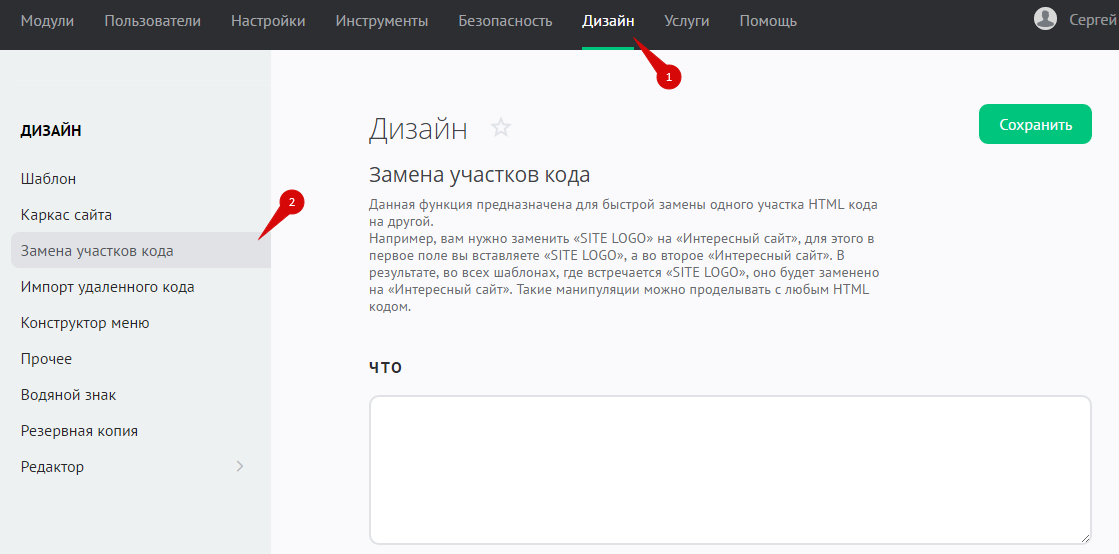Click the Дизайн tab in top bar

point(608,21)
